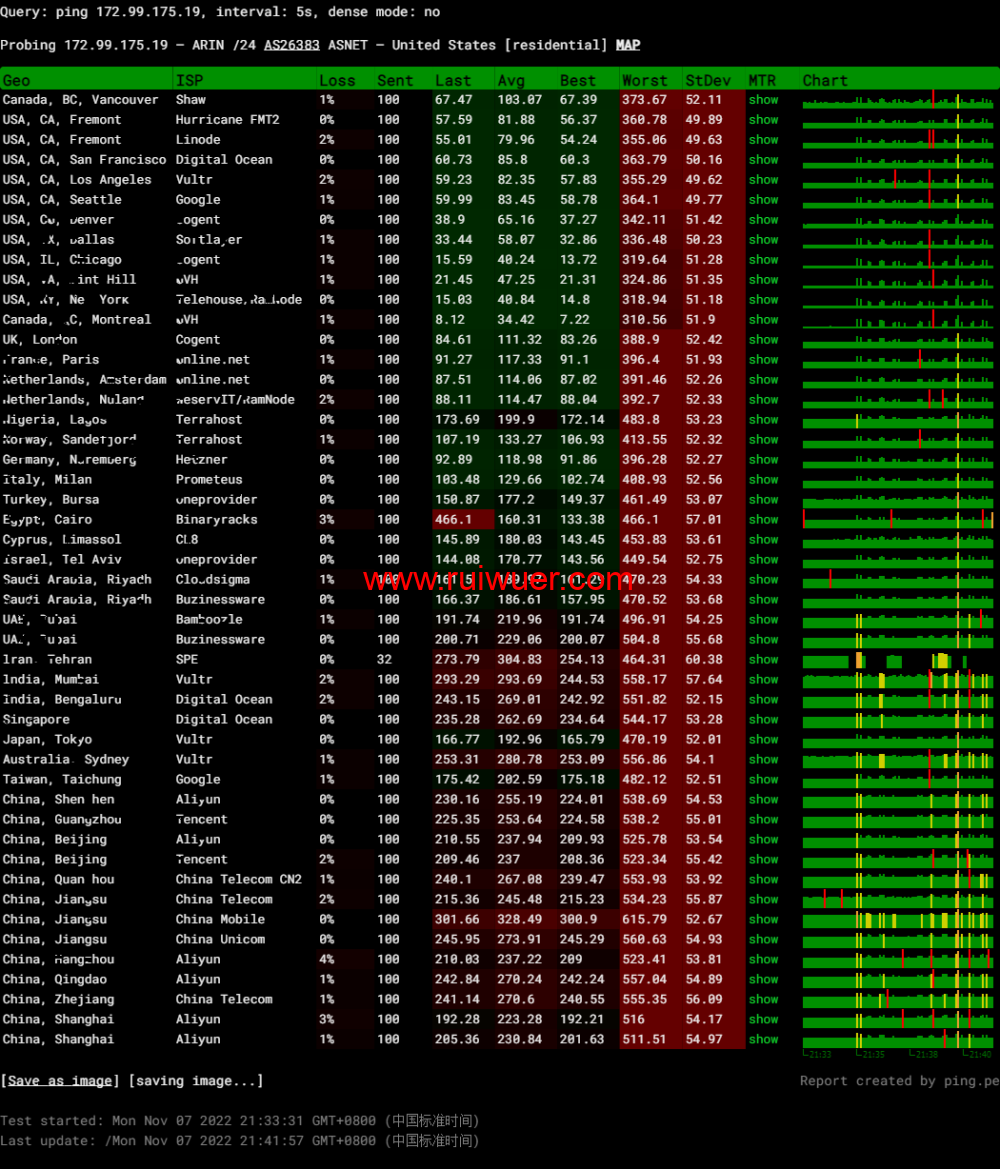
Task: Show MTR for Vancouver Shaw row
Action: [x=763, y=100]
